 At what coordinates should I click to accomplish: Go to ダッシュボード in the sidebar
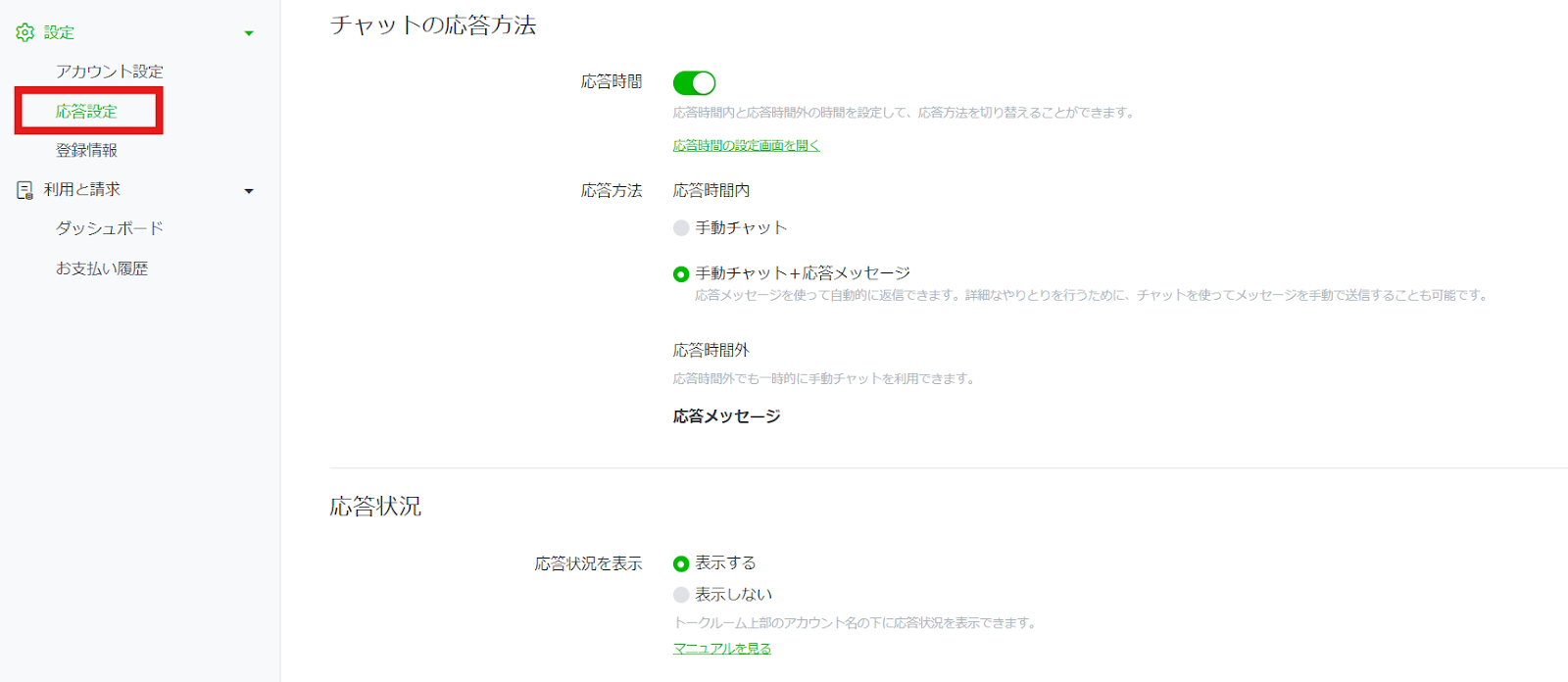(109, 228)
